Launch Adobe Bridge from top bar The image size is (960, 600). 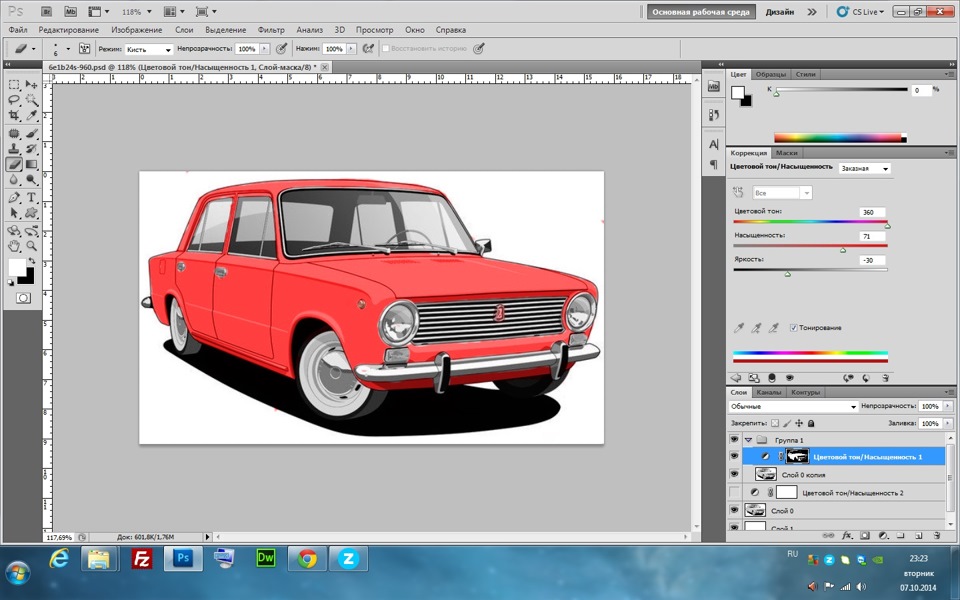(x=47, y=11)
